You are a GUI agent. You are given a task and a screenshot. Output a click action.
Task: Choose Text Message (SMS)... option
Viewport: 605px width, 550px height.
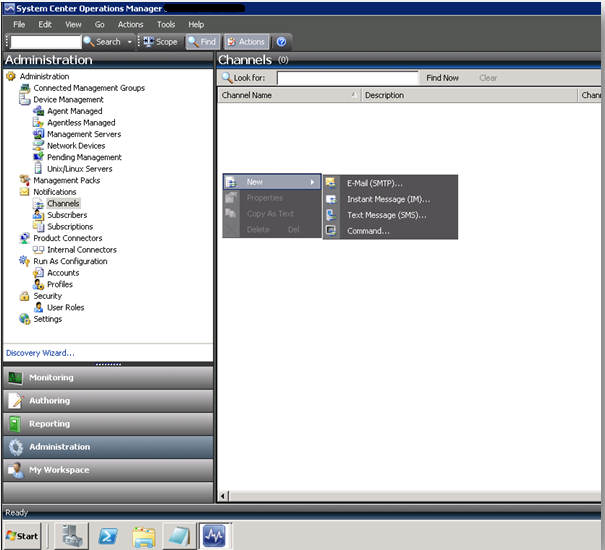[390, 215]
